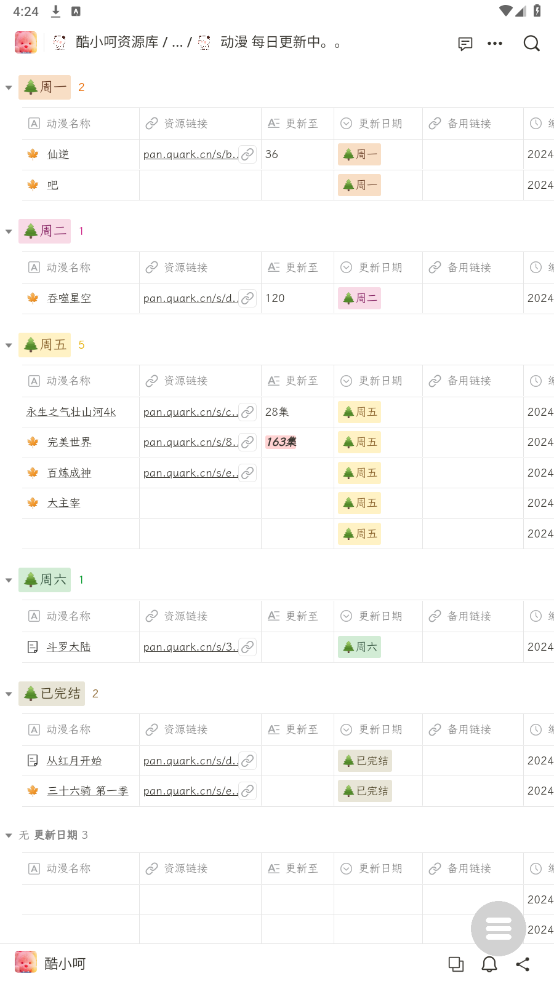Click the 163集 cell for 完美世界
Image resolution: width=554 pixels, height=984 pixels.
coord(280,442)
